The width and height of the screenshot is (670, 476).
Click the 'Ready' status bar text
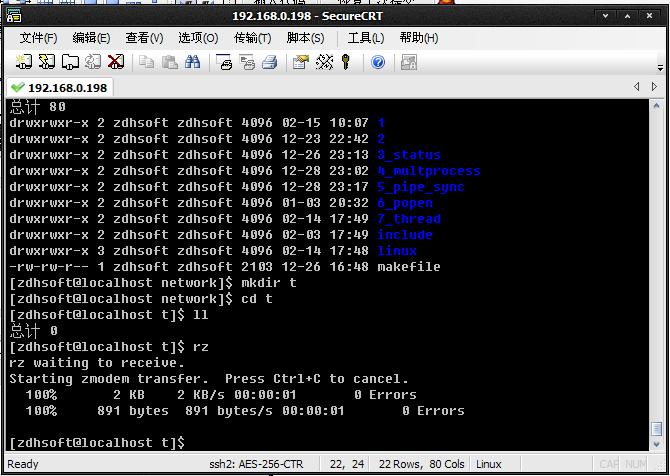[x=23, y=464]
